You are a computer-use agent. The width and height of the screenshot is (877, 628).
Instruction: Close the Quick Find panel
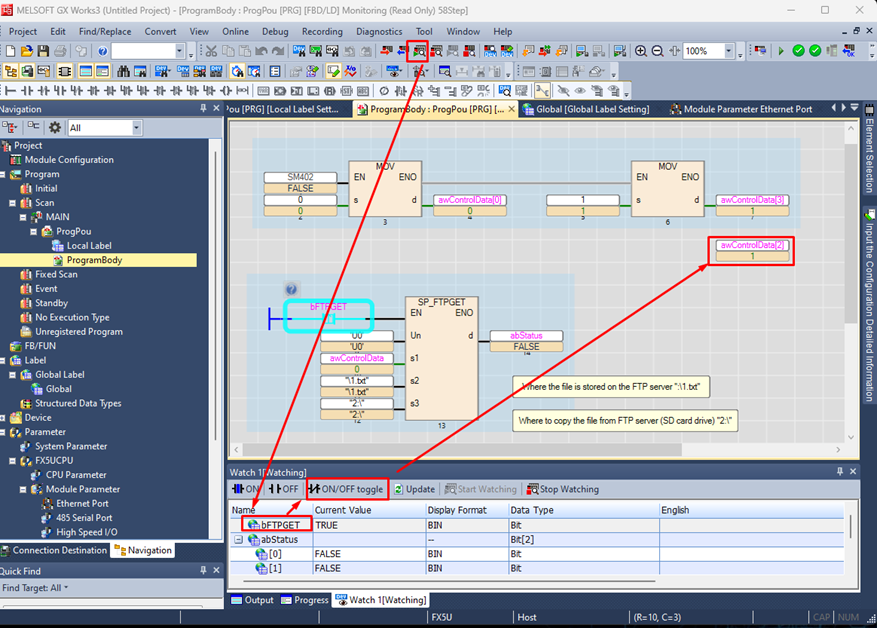tap(216, 570)
